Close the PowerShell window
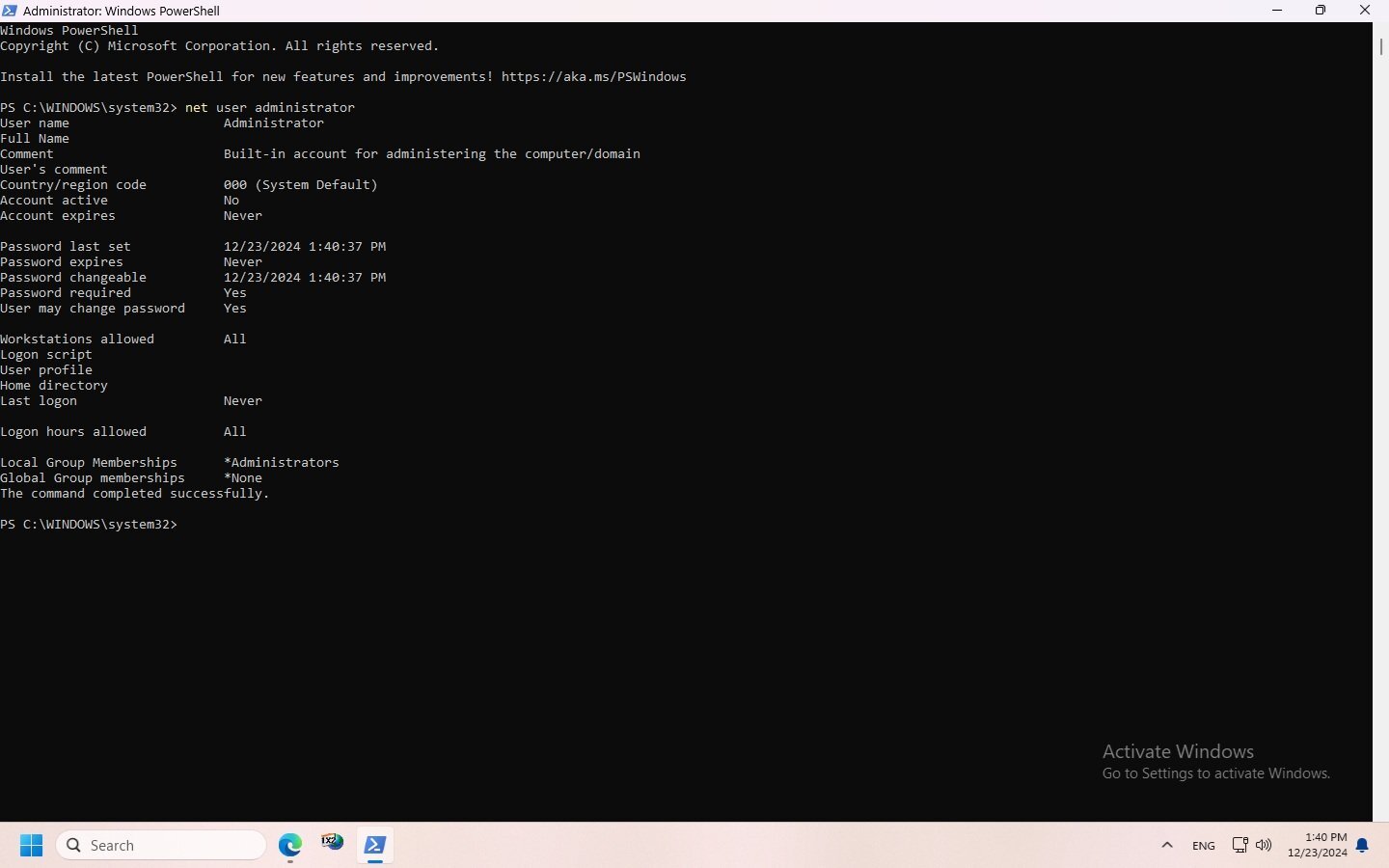This screenshot has width=1389, height=868. pyautogui.click(x=1365, y=11)
